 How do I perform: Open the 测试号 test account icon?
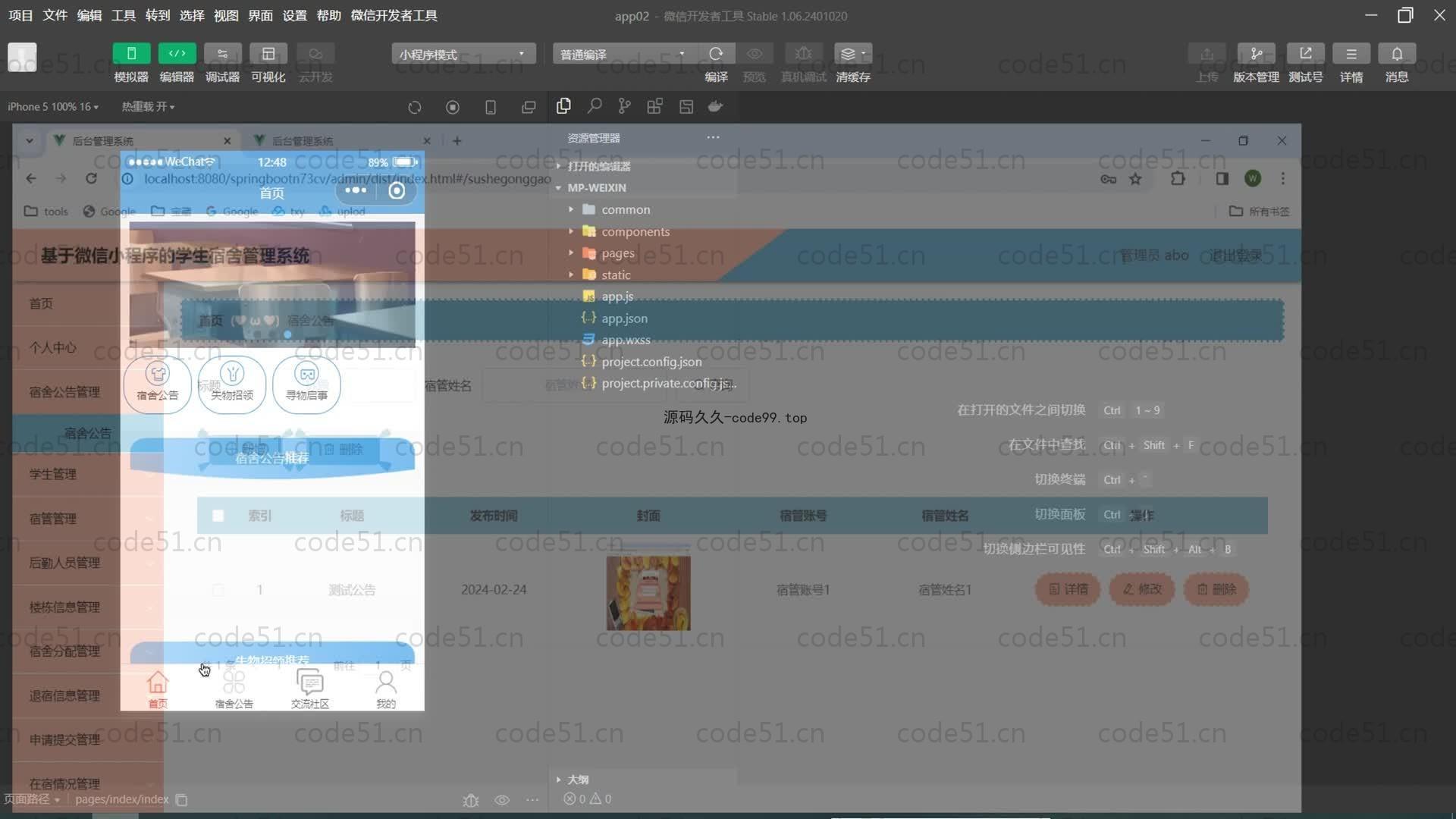click(1305, 54)
